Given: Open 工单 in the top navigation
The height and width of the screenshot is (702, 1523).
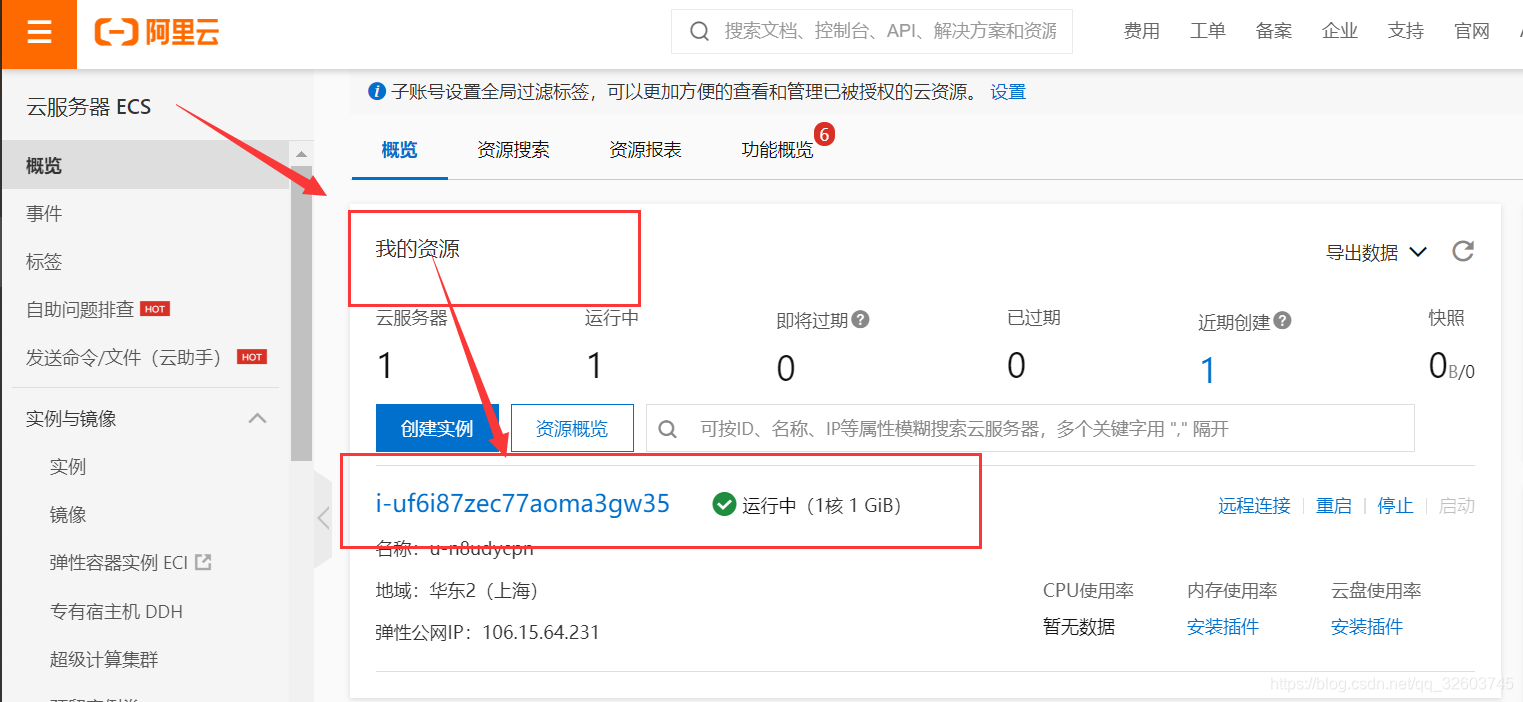Looking at the screenshot, I should (x=1208, y=31).
